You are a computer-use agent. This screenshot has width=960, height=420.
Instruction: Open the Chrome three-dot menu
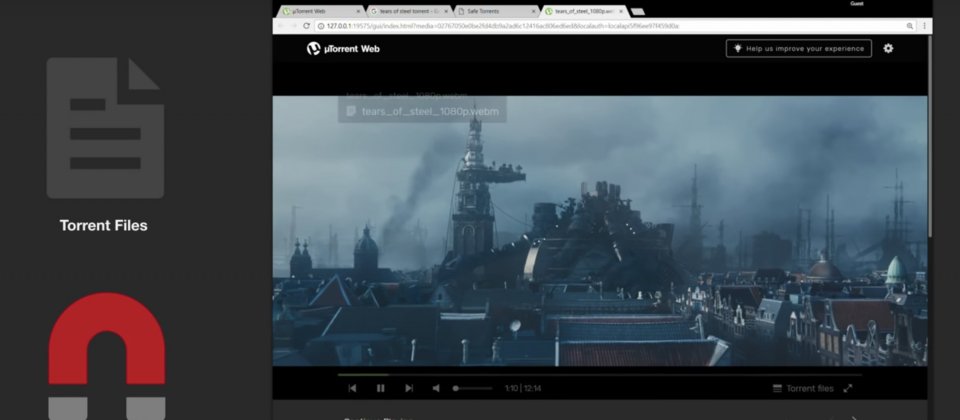coord(924,26)
